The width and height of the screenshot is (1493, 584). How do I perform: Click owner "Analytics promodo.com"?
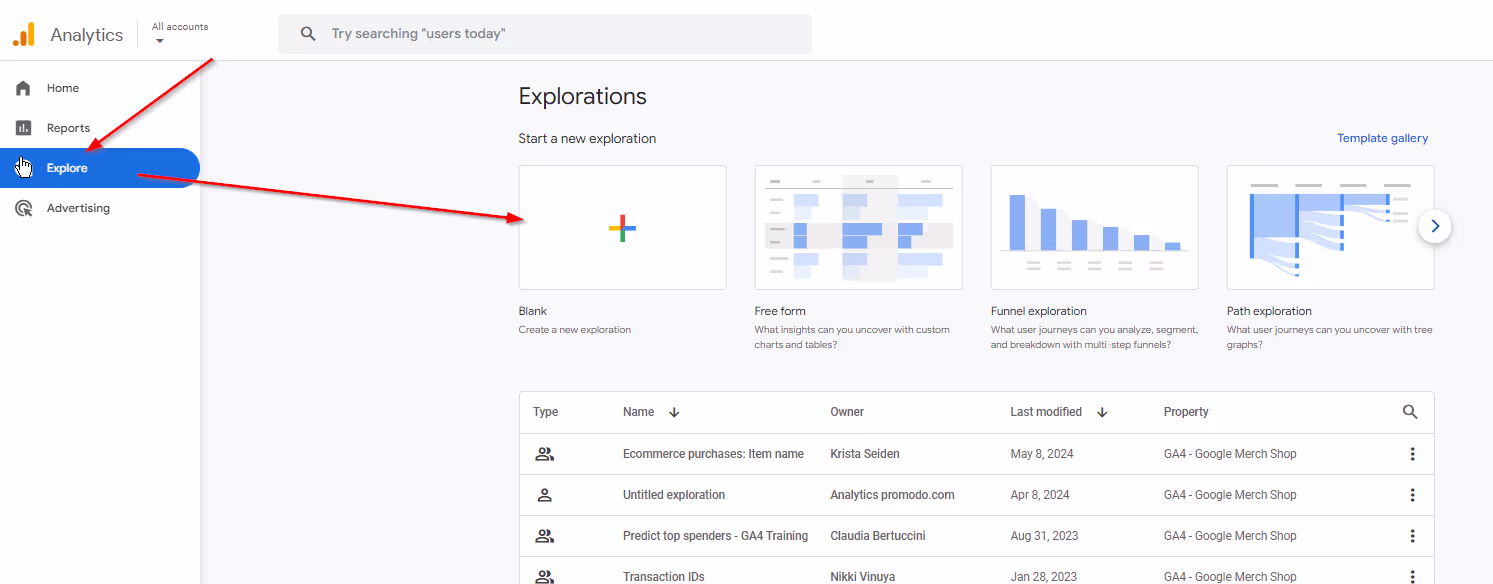tap(892, 495)
